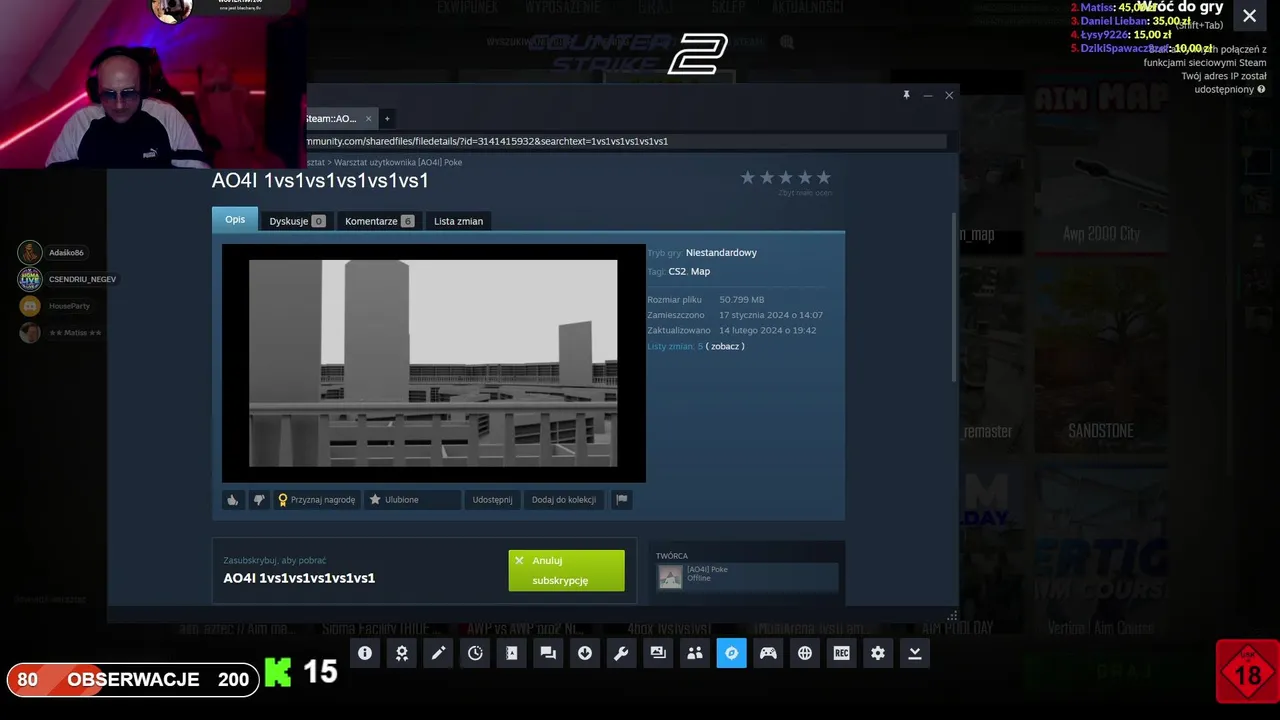
Task: Click the Wróć do gry label
Action: 1181,8
